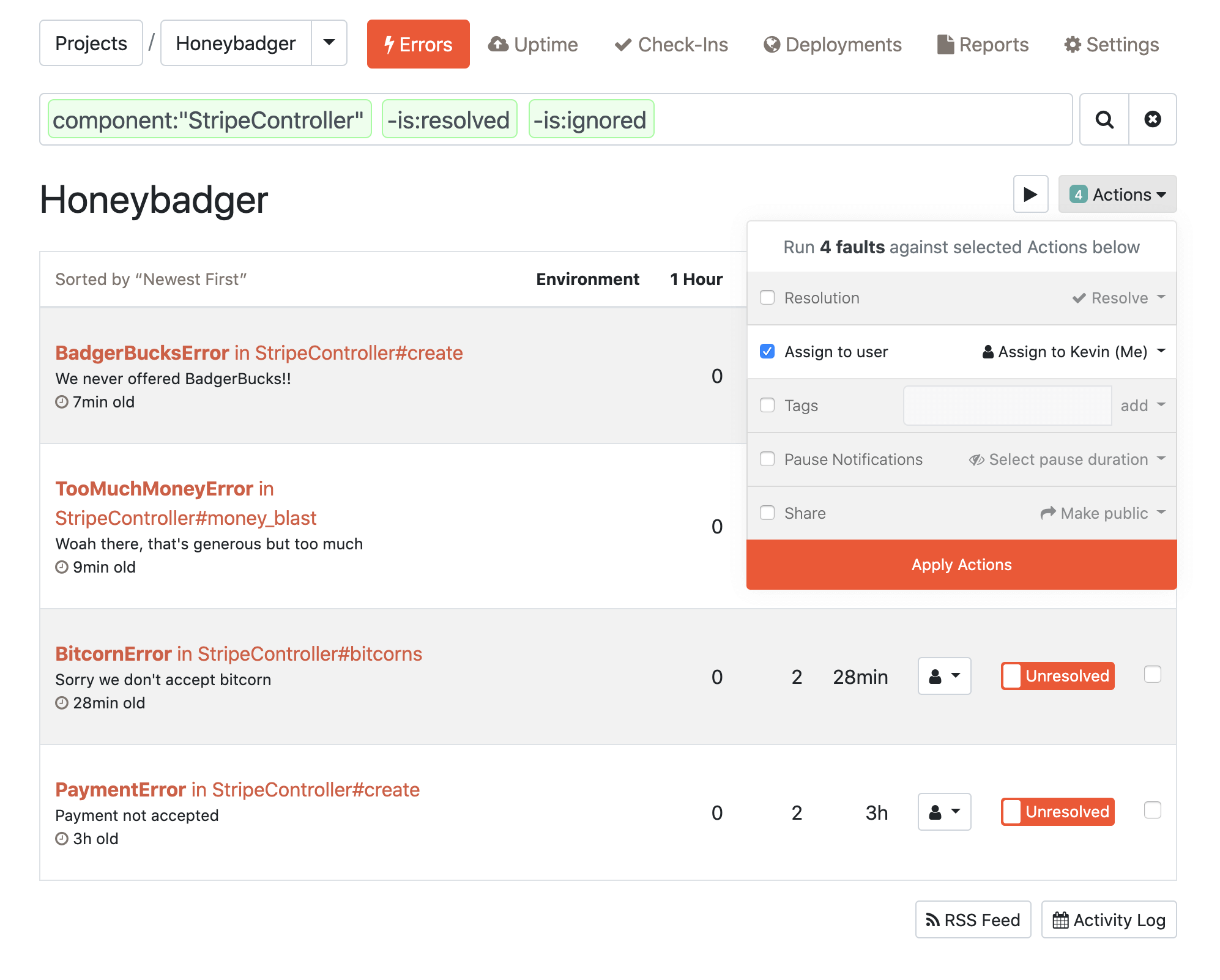The width and height of the screenshot is (1220, 980).
Task: Select the PaymentError row checkbox
Action: [1152, 810]
